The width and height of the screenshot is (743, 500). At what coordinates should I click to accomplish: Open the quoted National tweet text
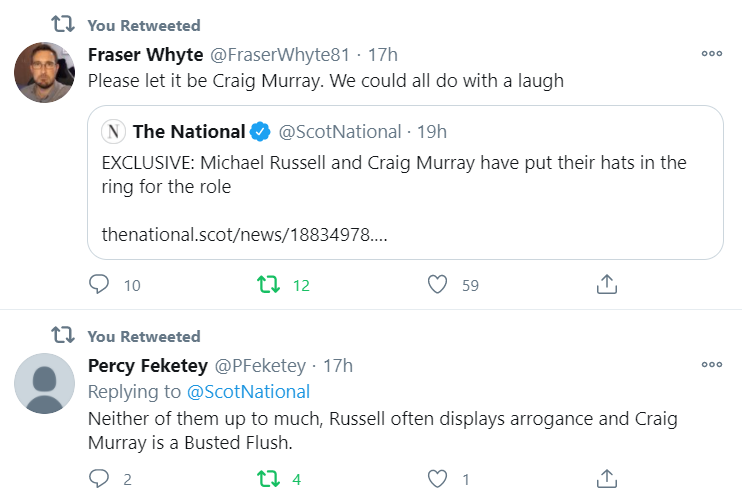pyautogui.click(x=394, y=172)
